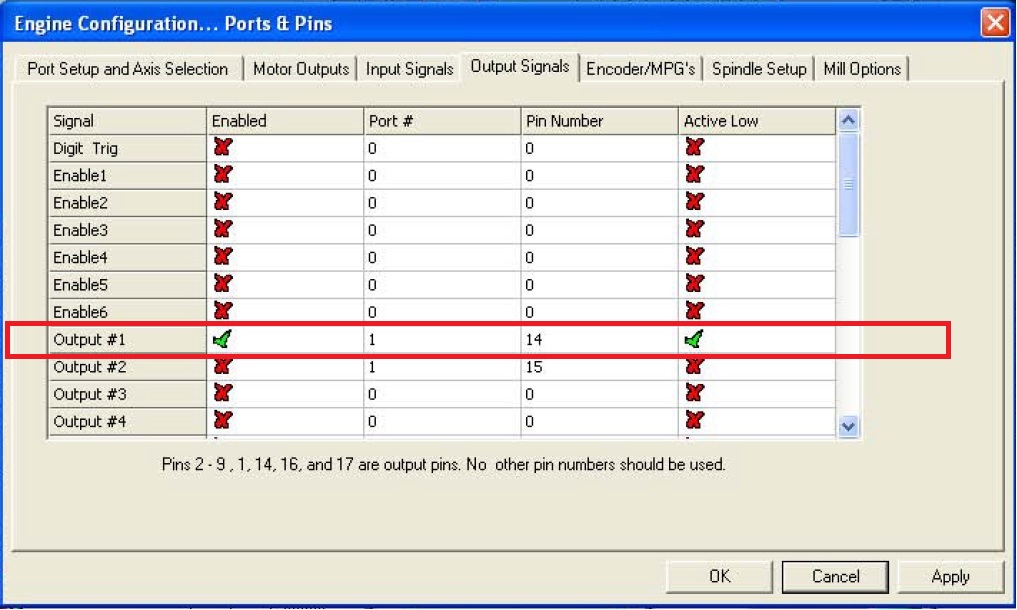Screen dimensions: 1017x610
Task: Click the scrollbar down arrow
Action: pyautogui.click(x=848, y=426)
